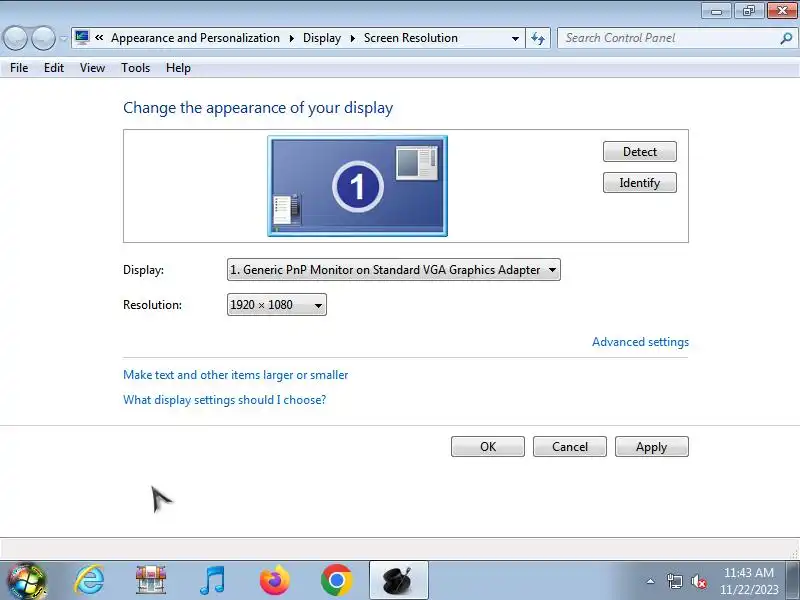Click the Screen Resolution breadcrumb
The width and height of the screenshot is (800, 600).
pyautogui.click(x=411, y=38)
